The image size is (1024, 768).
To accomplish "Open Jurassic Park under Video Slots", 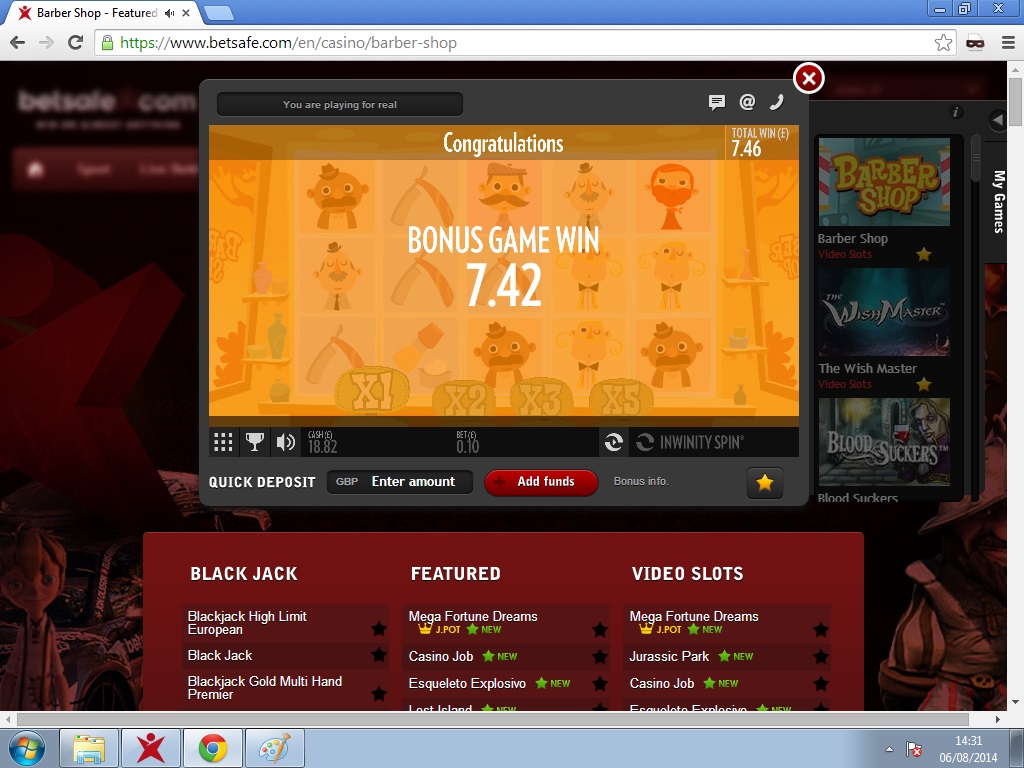I will click(669, 656).
